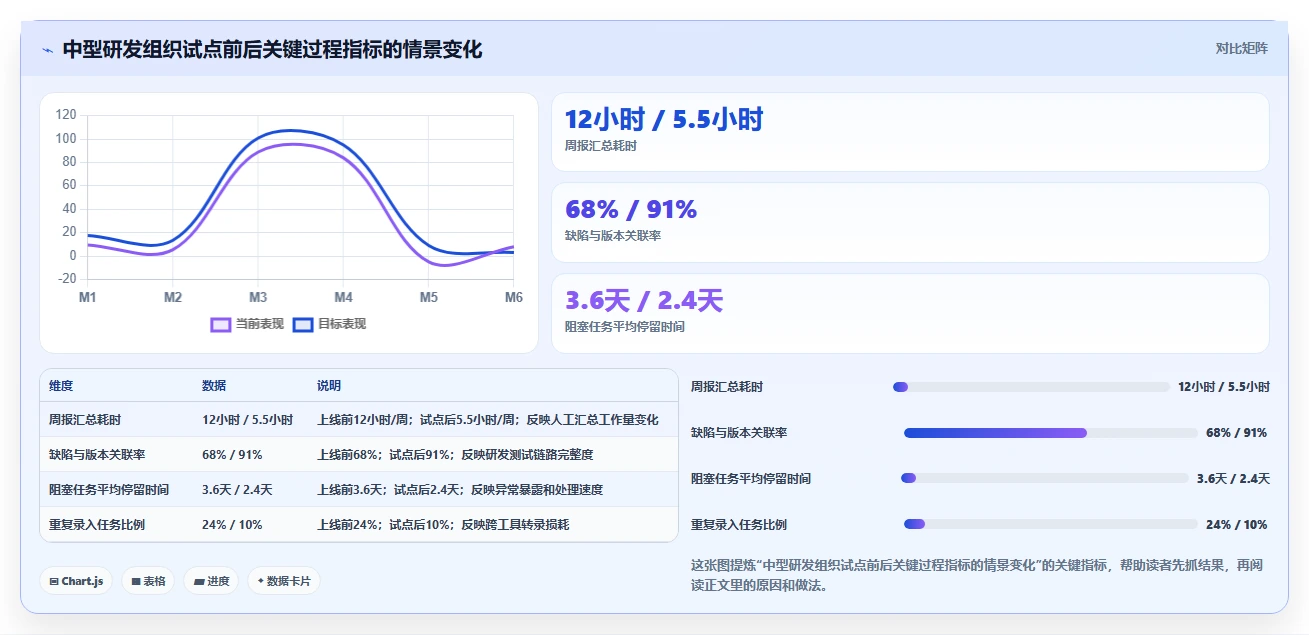Click the description mentioning 异常暴露和处理速度
1309x635 pixels.
click(460, 490)
